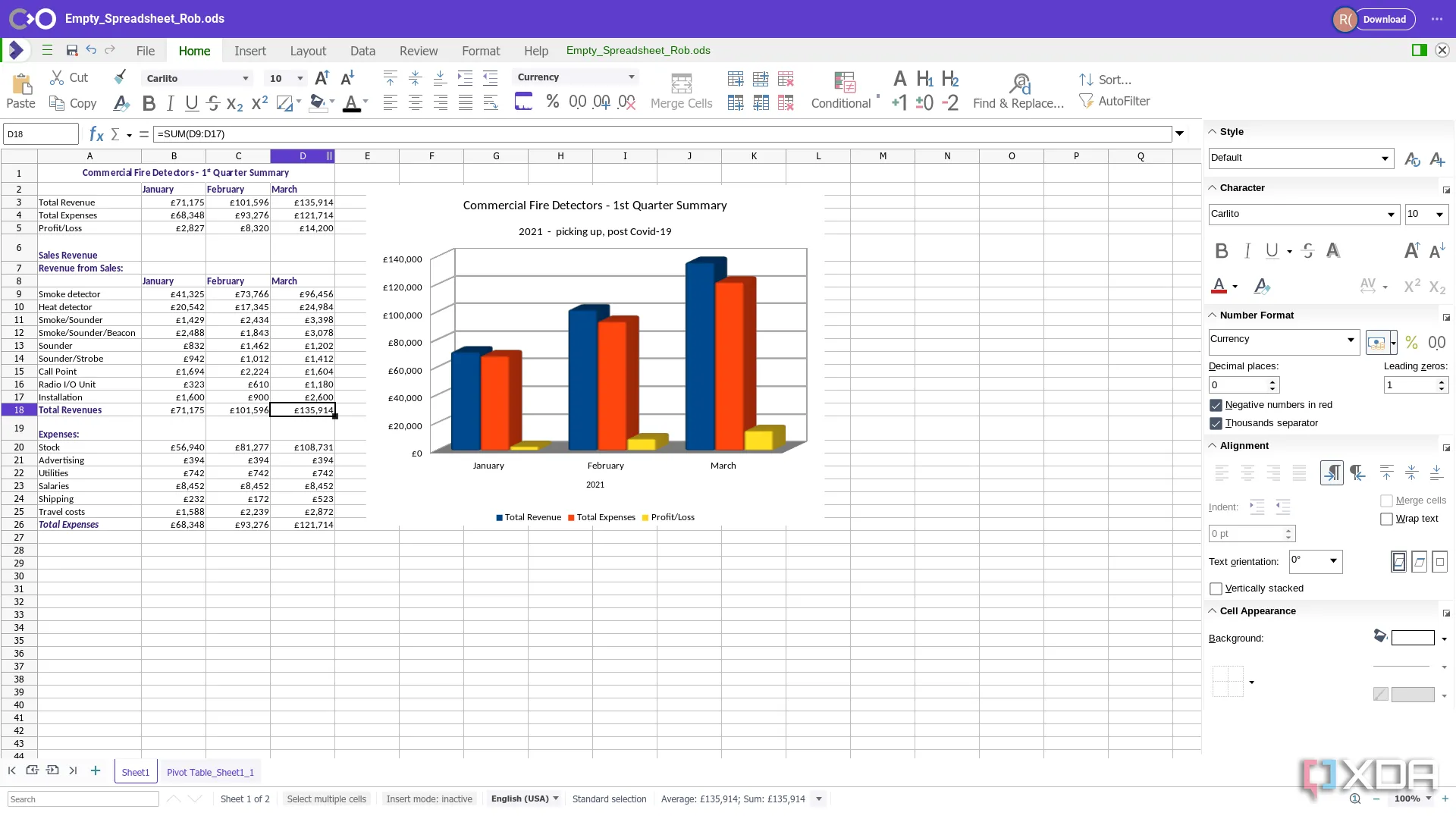Enable the Wrap text checkbox

1387,519
